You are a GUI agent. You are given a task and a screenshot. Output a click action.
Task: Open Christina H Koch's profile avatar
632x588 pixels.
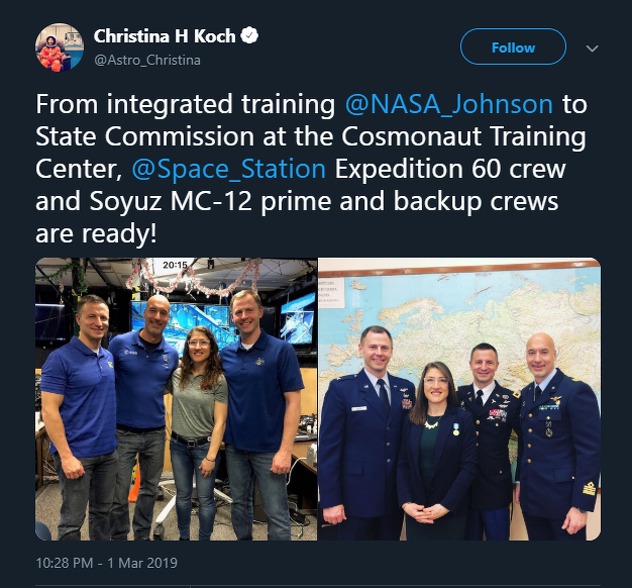pos(59,47)
